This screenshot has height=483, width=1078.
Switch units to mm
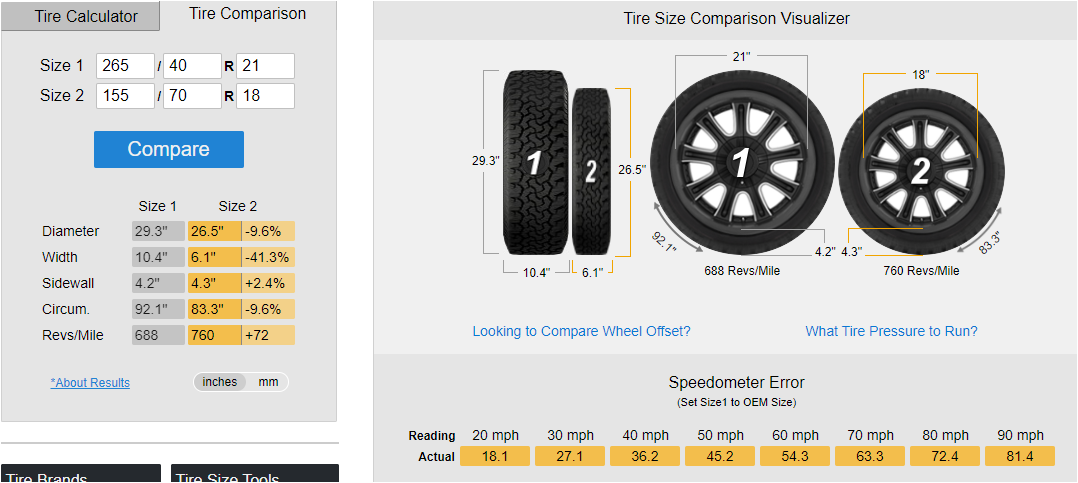tap(268, 382)
